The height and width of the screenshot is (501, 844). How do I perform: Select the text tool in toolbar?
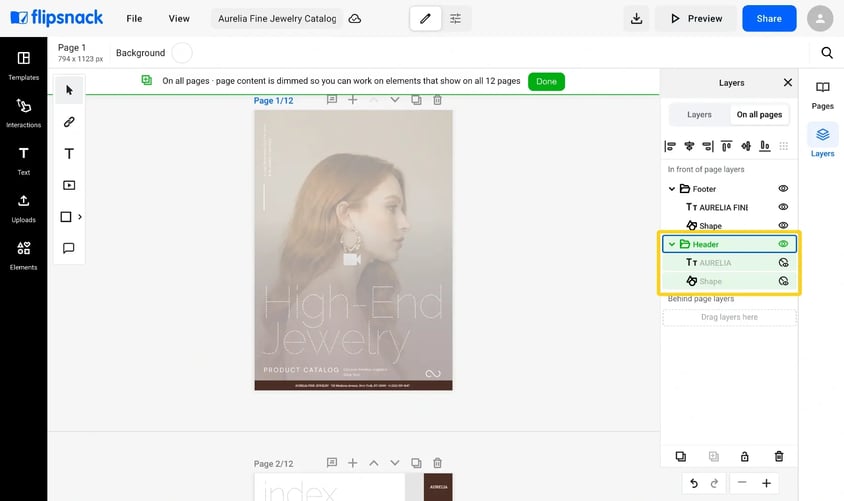click(x=69, y=154)
